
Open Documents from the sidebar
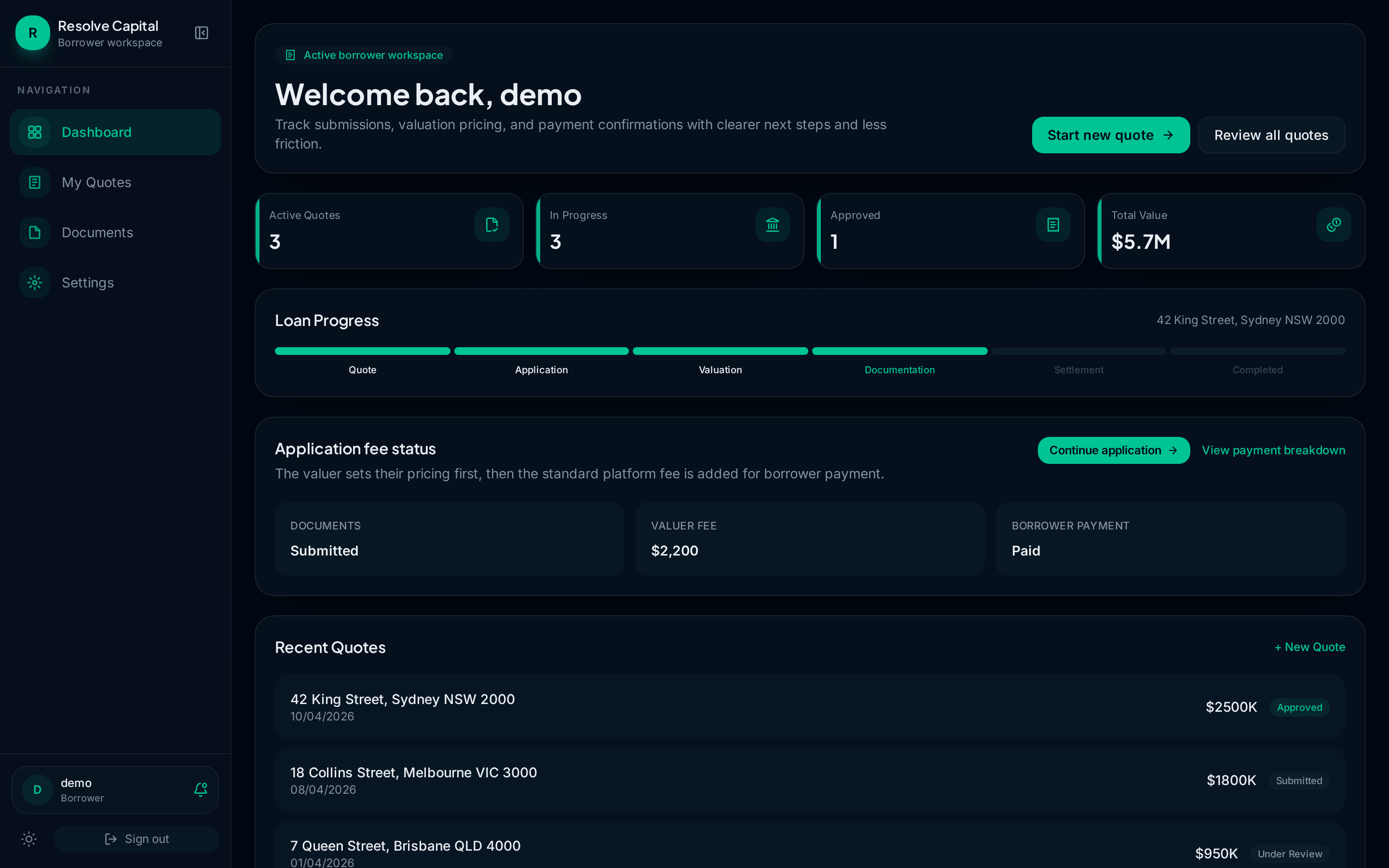click(x=115, y=232)
